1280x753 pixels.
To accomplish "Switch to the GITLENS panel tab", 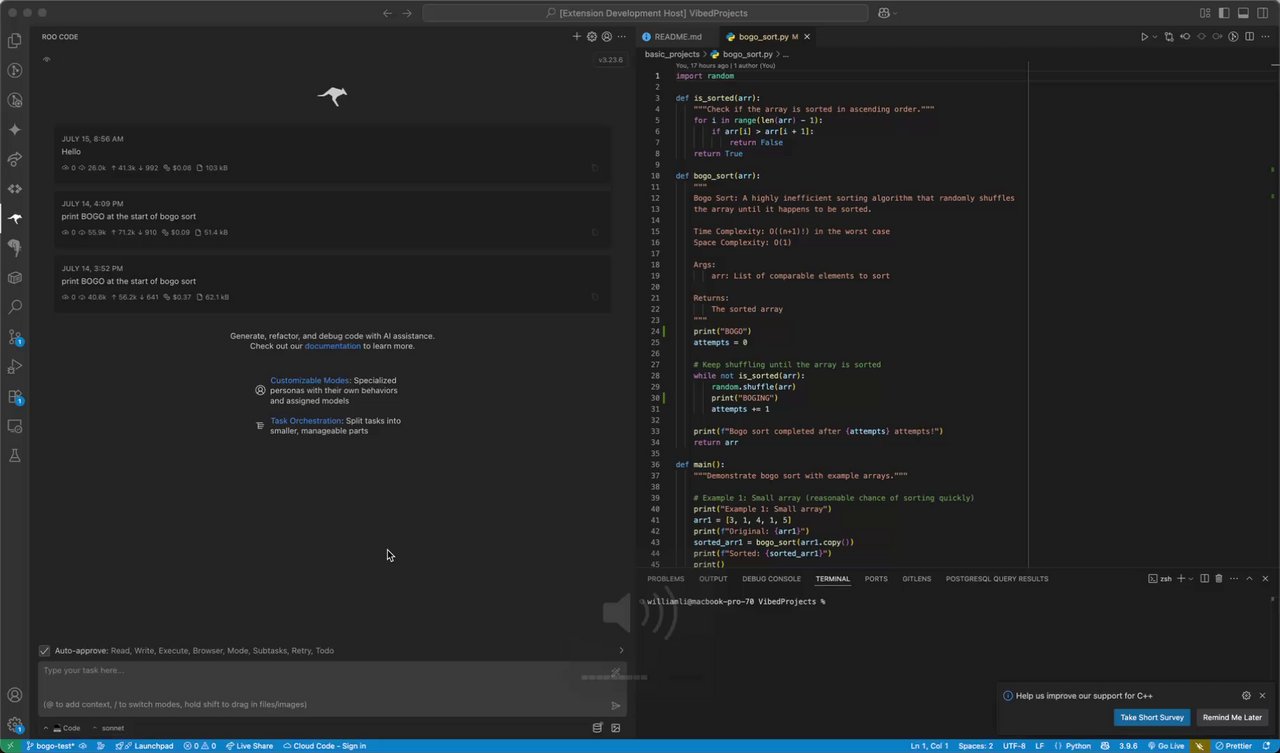I will [x=916, y=579].
